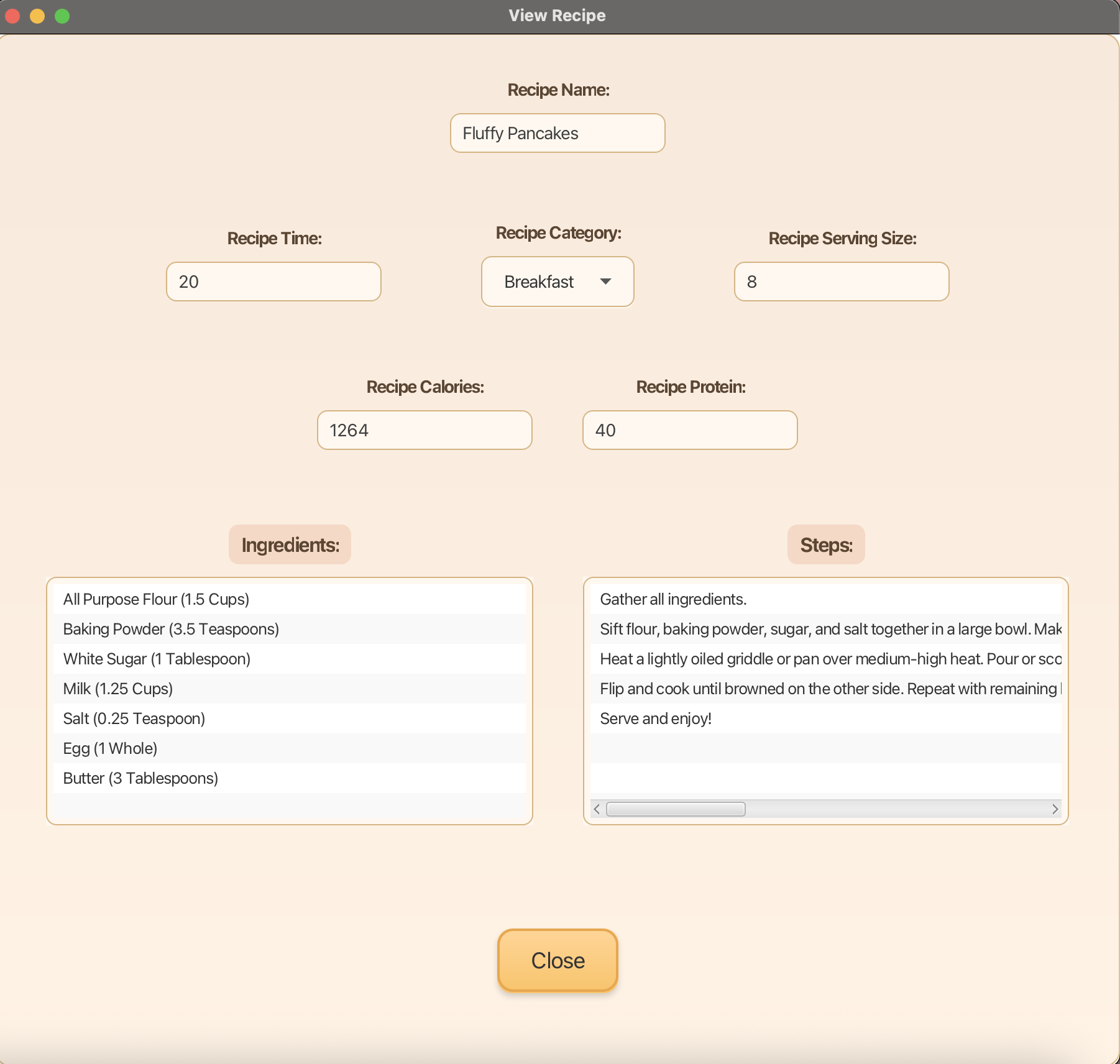1120x1064 pixels.
Task: Click the right arrow on the Steps scrollbar
Action: coord(1055,809)
